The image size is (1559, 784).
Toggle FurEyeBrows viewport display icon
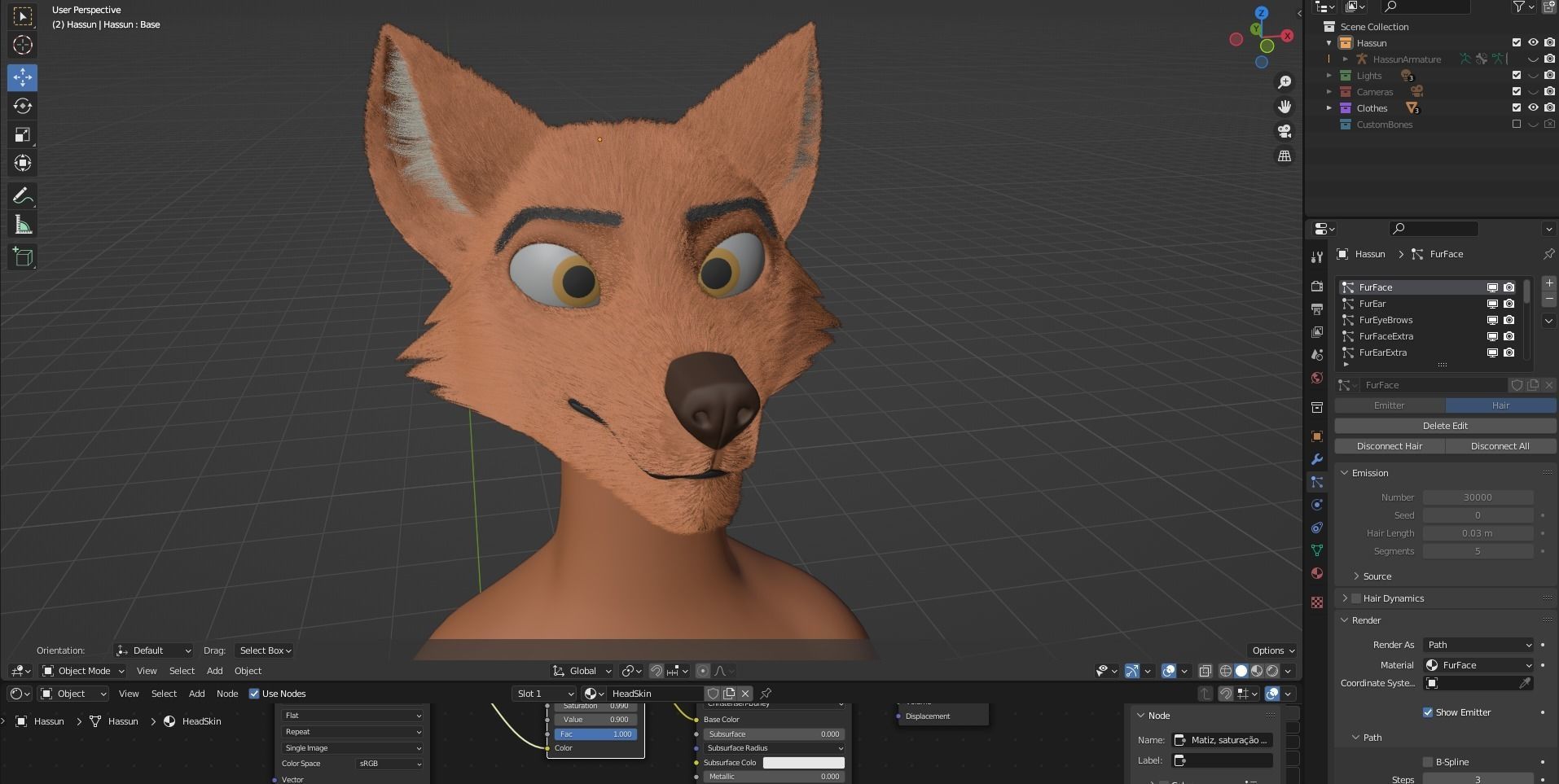pyautogui.click(x=1492, y=320)
